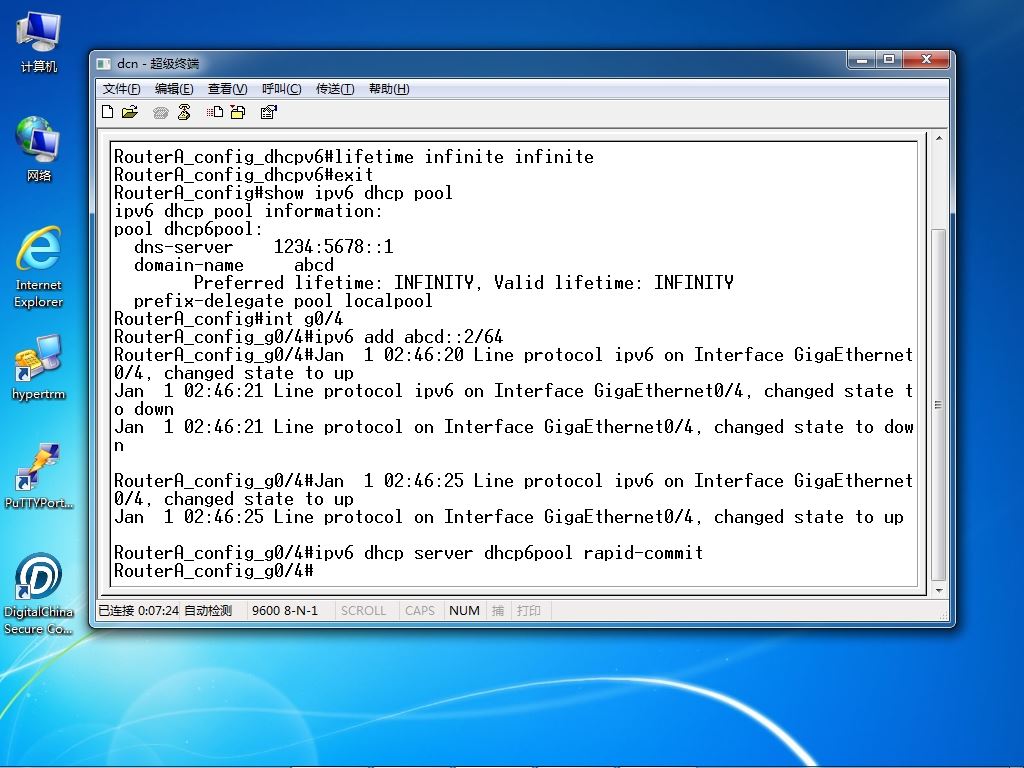
Task: Select the PuTTYPort desktop shortcut
Action: tap(39, 477)
